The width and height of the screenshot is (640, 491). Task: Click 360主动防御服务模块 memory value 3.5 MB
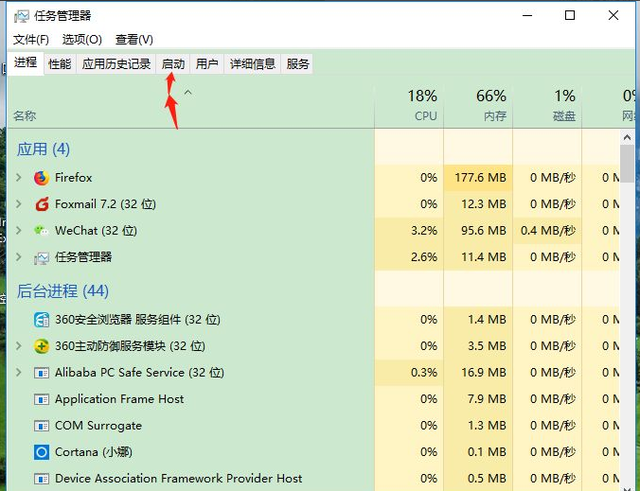click(x=487, y=346)
